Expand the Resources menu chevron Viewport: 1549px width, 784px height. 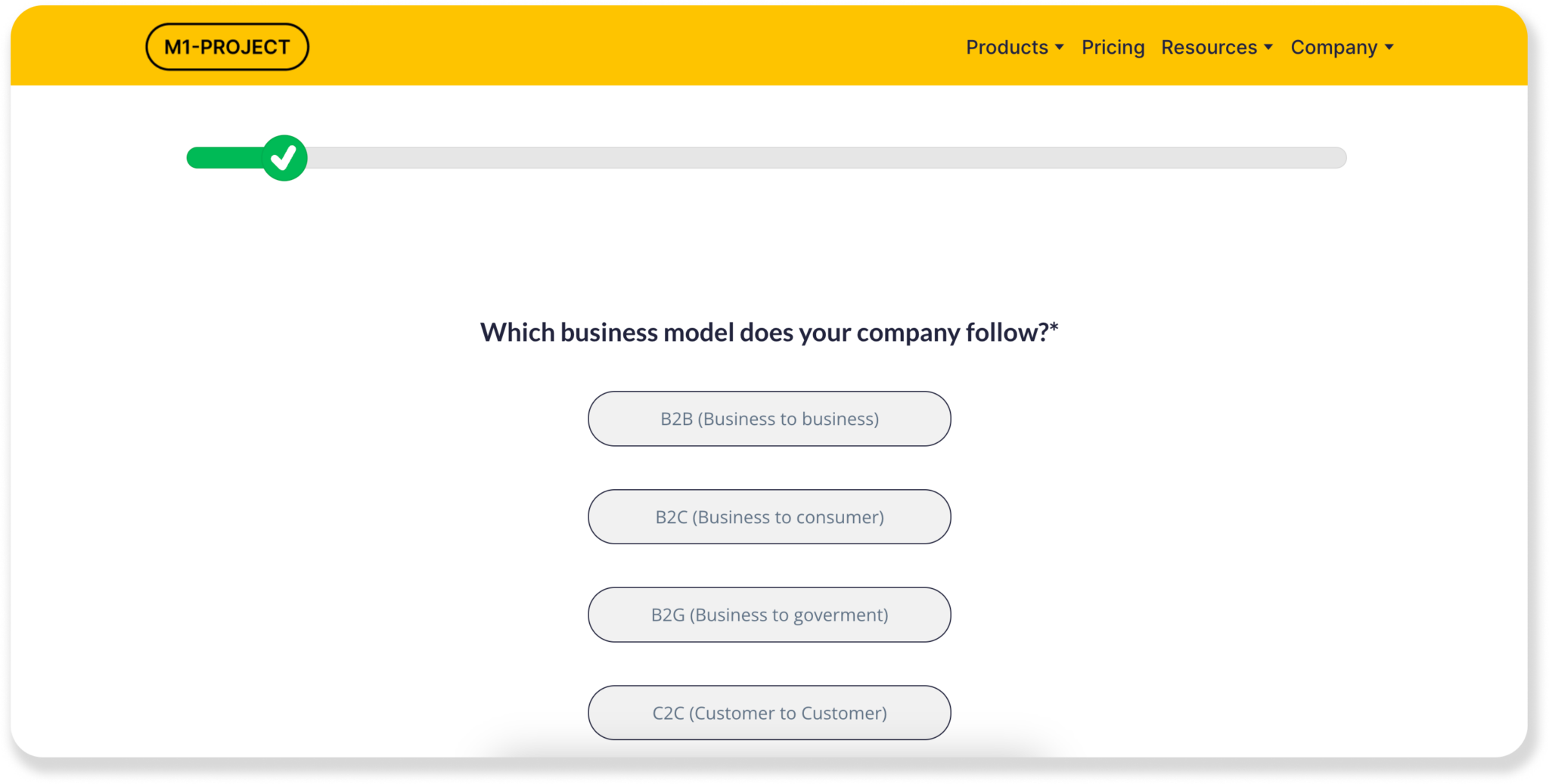click(1269, 47)
